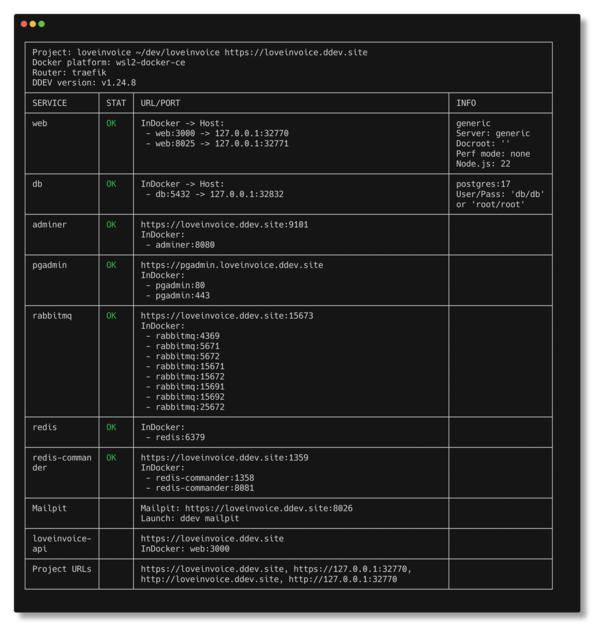Click the URL/PORT column header

(160, 103)
